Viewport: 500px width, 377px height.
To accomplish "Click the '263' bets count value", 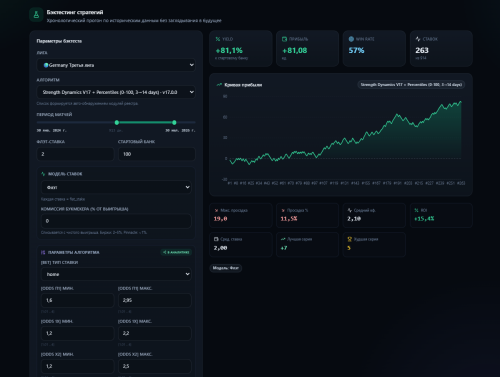I will coord(422,50).
